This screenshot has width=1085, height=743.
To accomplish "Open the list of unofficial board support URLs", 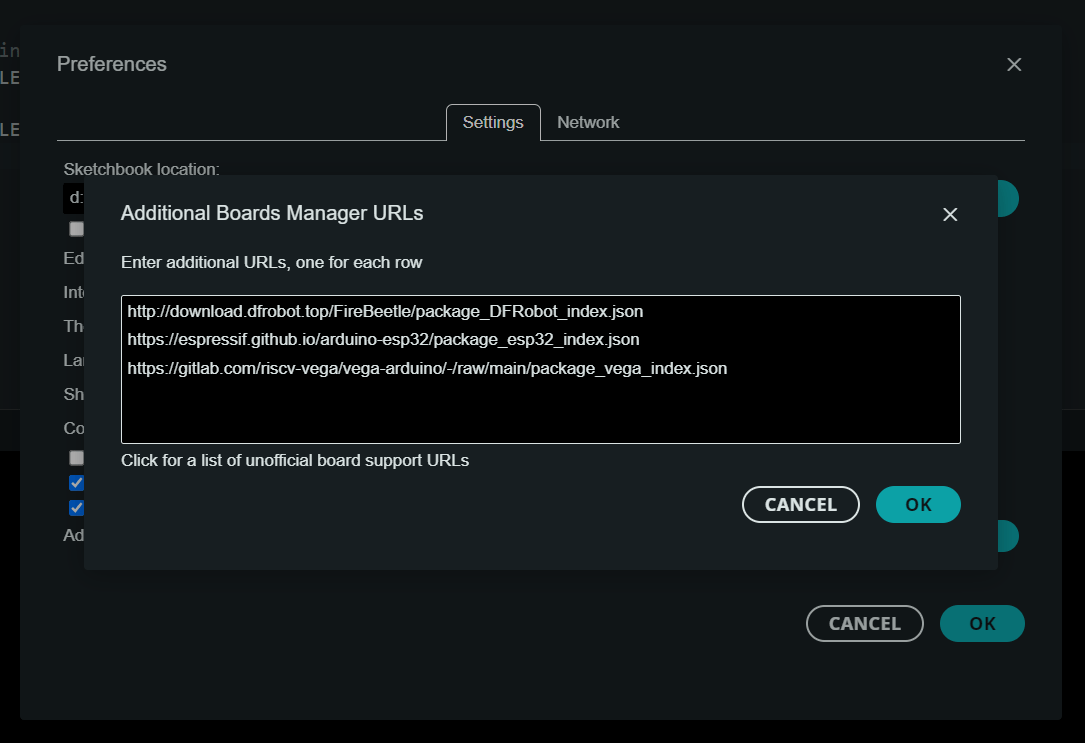I will 295,461.
